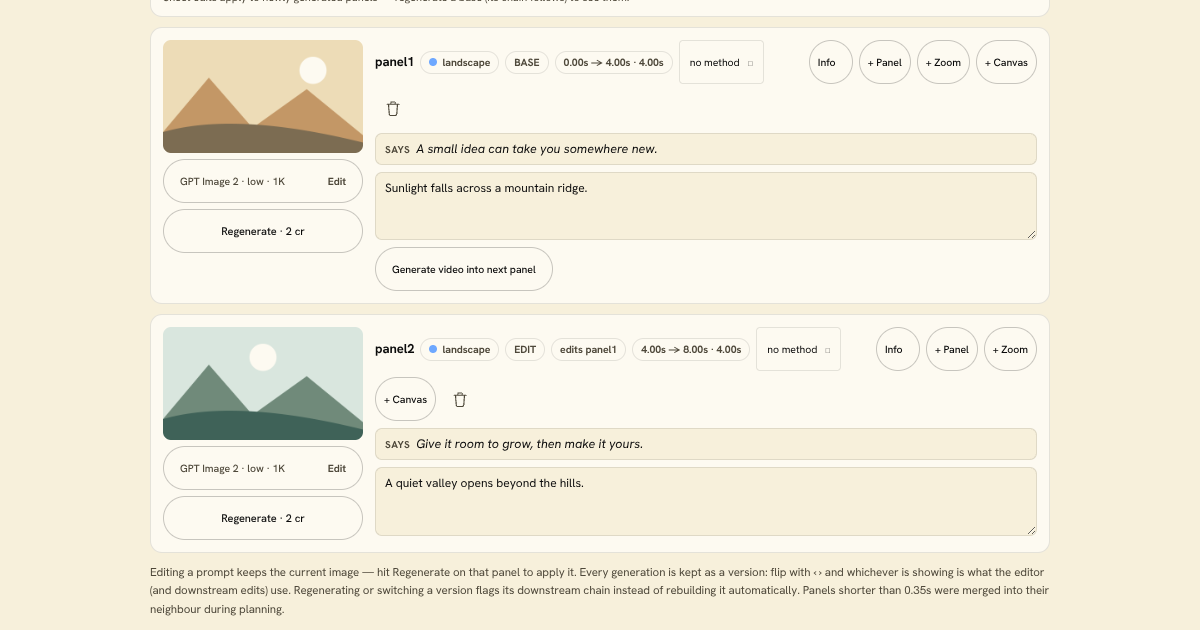Click the 'edits panel1' badge

588,349
